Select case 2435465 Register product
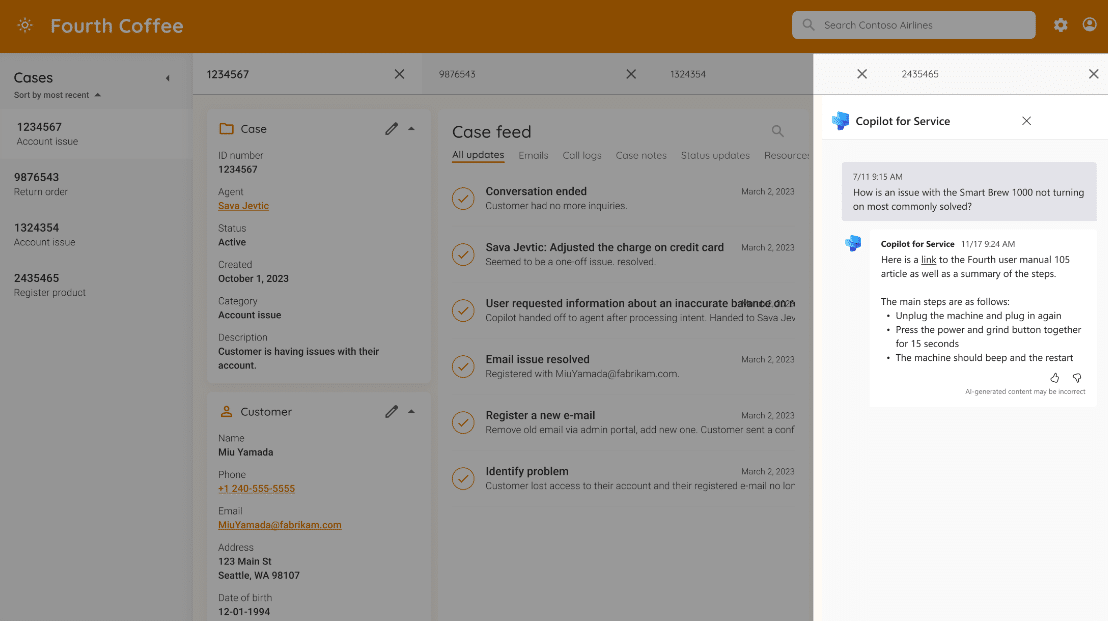Image resolution: width=1108 pixels, height=621 pixels. point(96,285)
